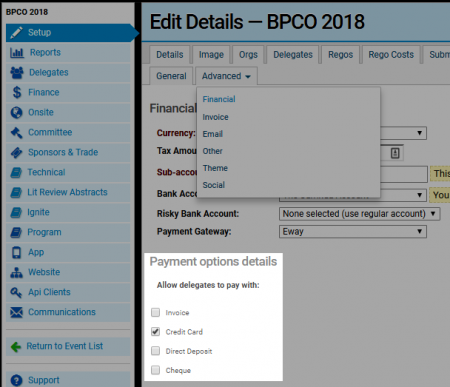Click the App mobile phone icon
The height and width of the screenshot is (387, 450).
click(x=16, y=252)
